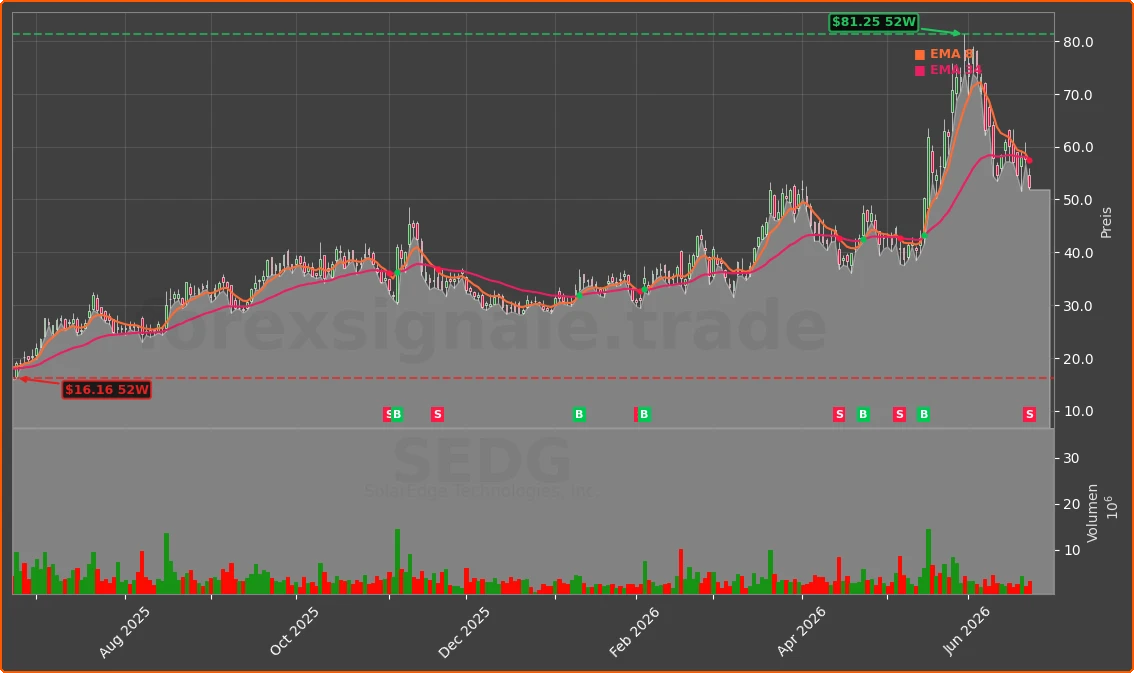Select the B buy marker at Feb 2026

pyautogui.click(x=644, y=414)
